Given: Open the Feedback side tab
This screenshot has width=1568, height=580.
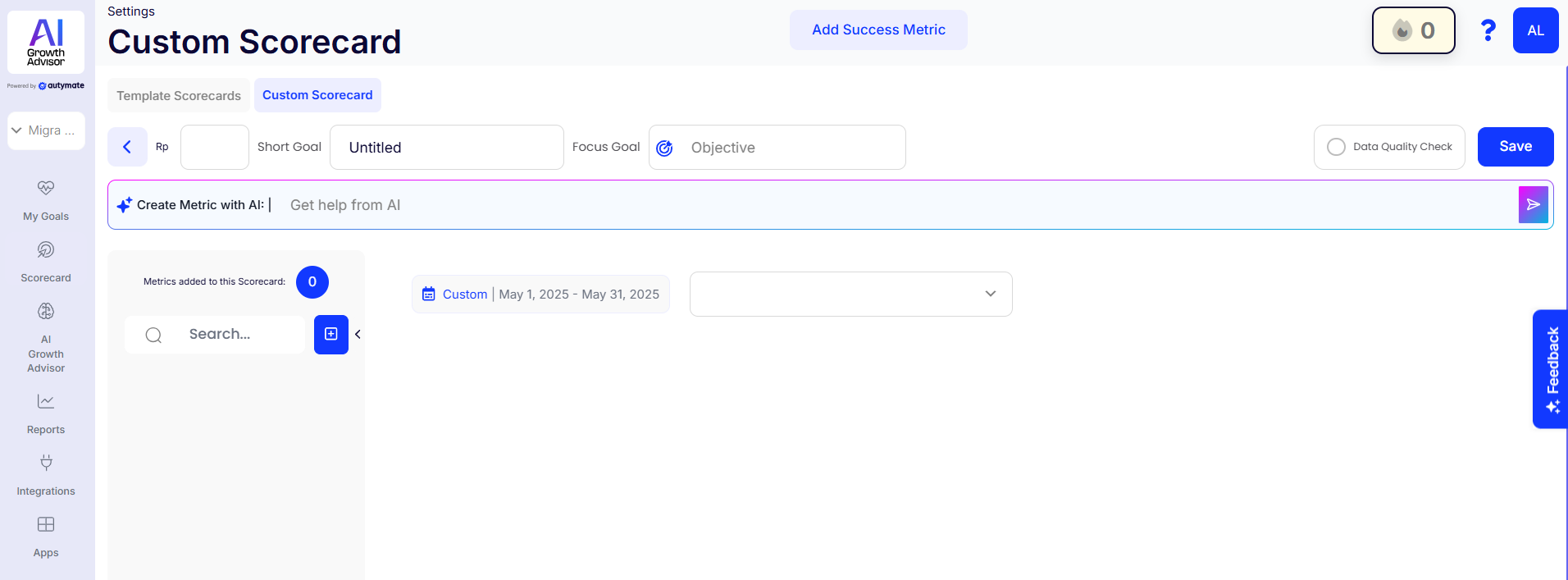Looking at the screenshot, I should click(1551, 368).
